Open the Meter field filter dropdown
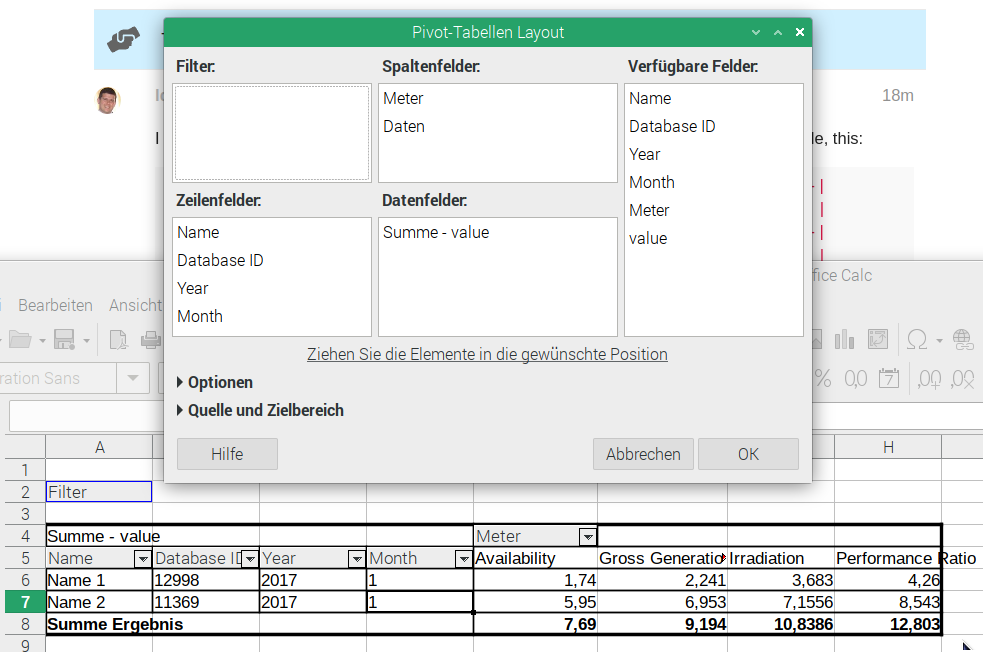Screen dimensions: 983x652 tap(587, 537)
